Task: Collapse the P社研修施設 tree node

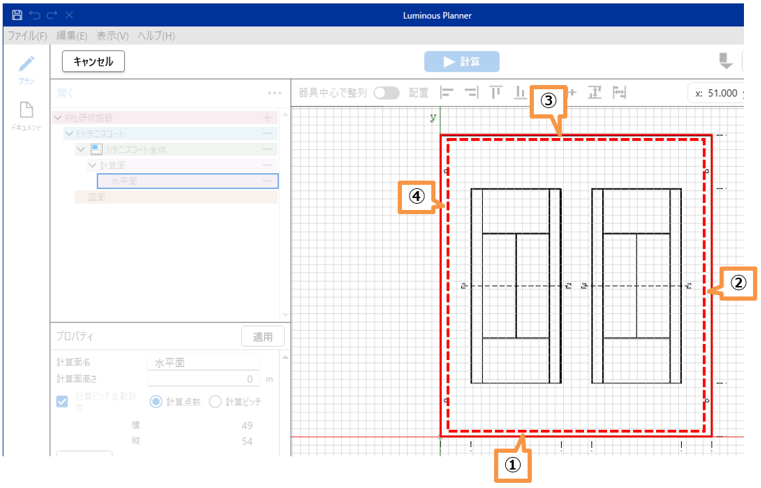Action: [58, 118]
